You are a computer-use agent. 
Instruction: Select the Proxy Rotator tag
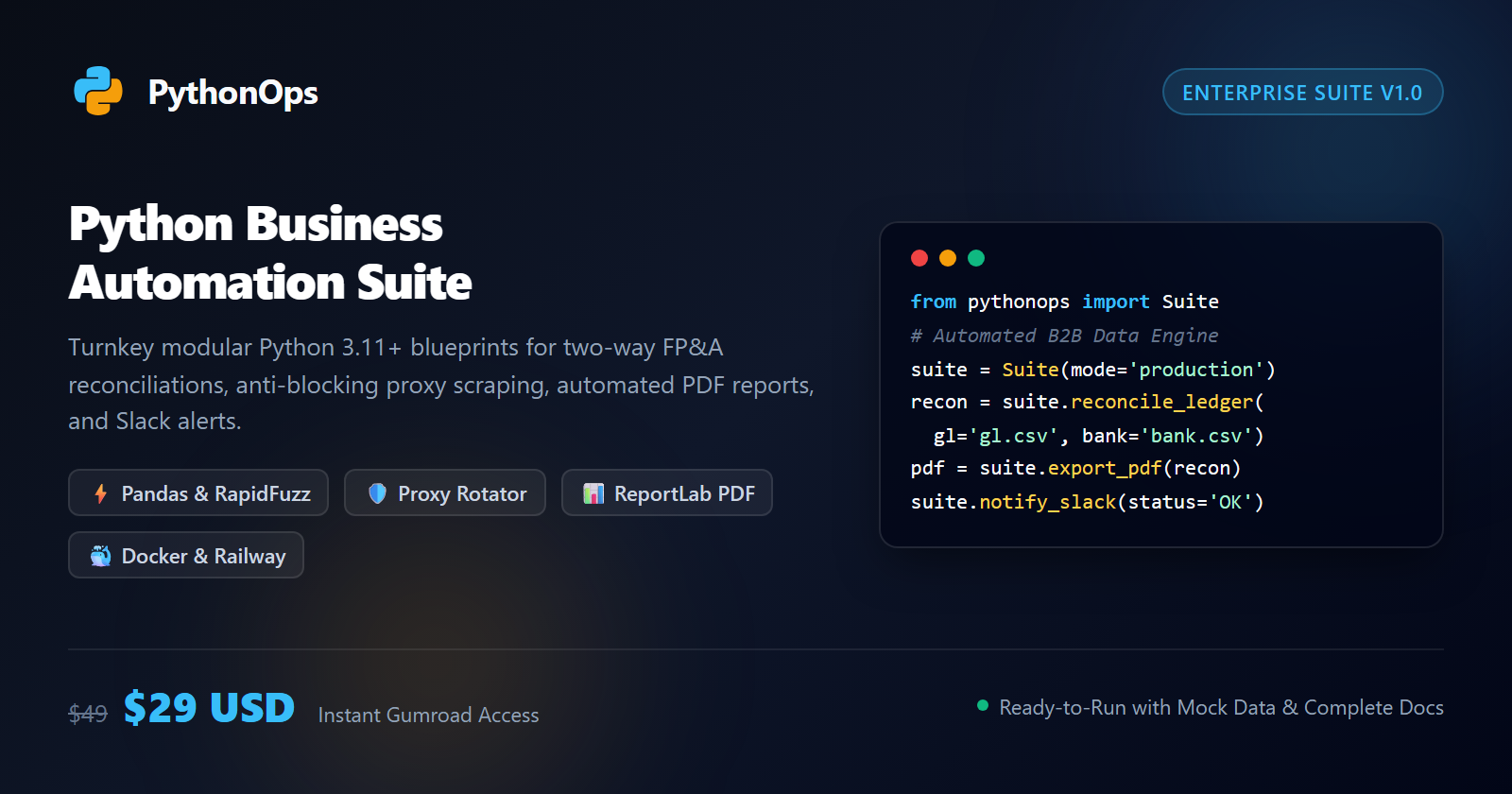[x=445, y=492]
